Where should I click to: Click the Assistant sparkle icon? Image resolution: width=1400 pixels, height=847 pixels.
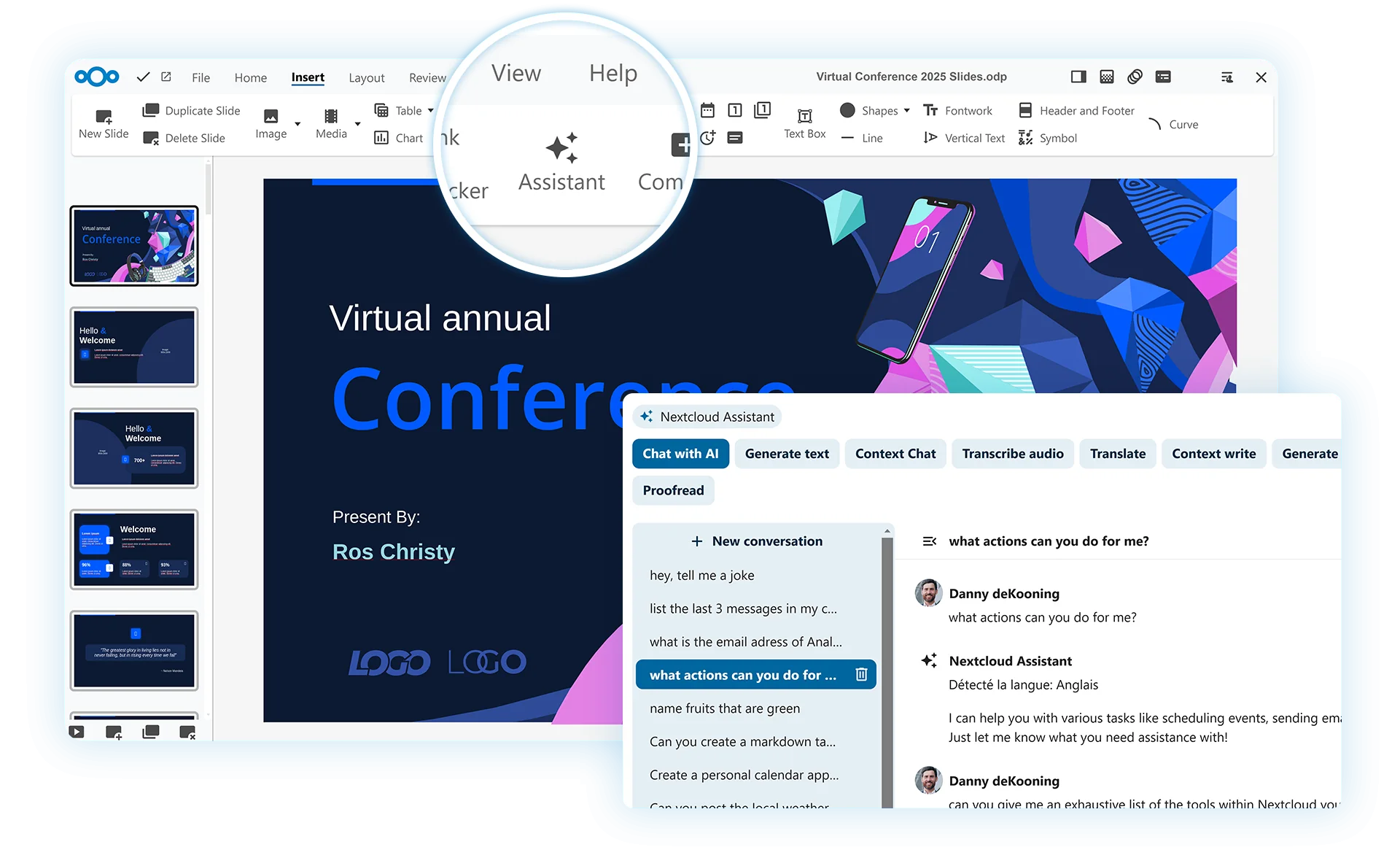point(561,148)
